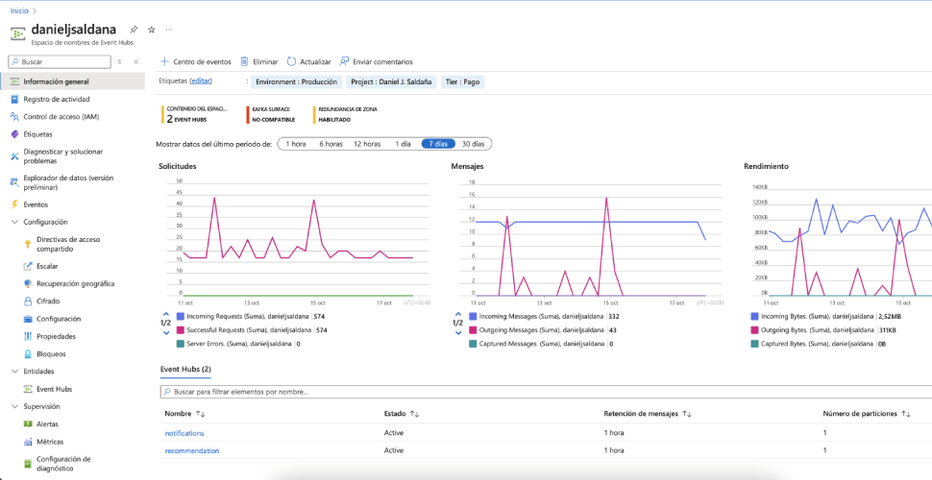932x480 pixels.
Task: Collapse the Entidades section
Action: pyautogui.click(x=15, y=371)
